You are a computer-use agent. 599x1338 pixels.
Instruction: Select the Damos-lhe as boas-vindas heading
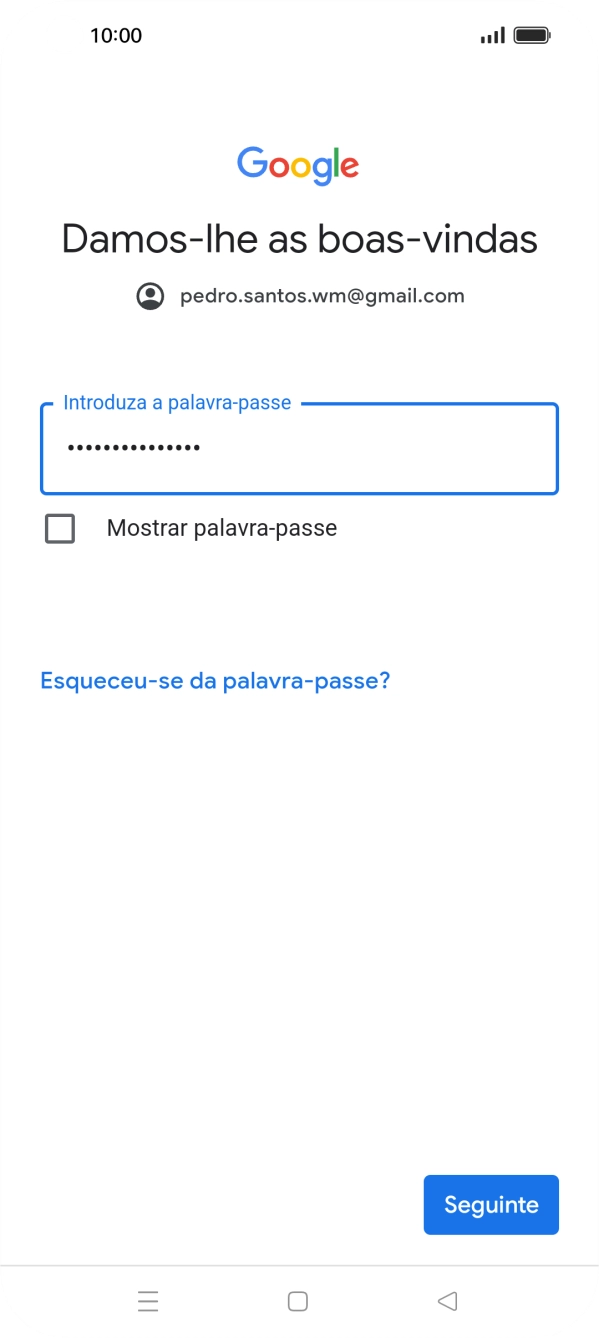point(298,238)
